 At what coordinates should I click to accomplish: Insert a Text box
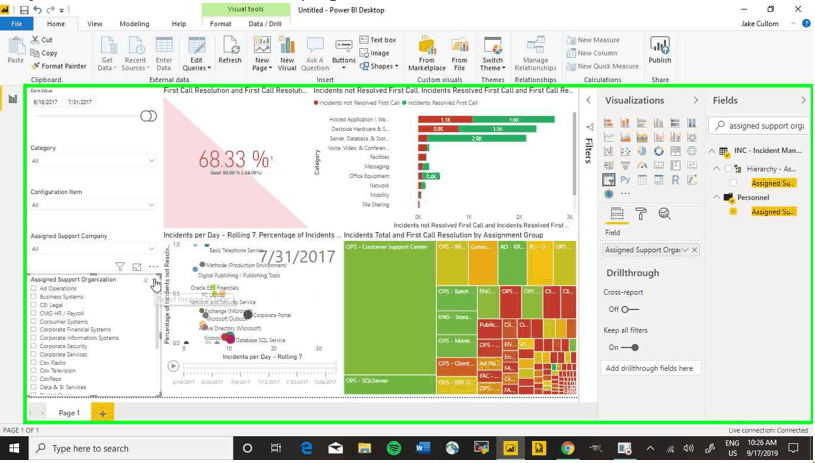click(x=378, y=40)
